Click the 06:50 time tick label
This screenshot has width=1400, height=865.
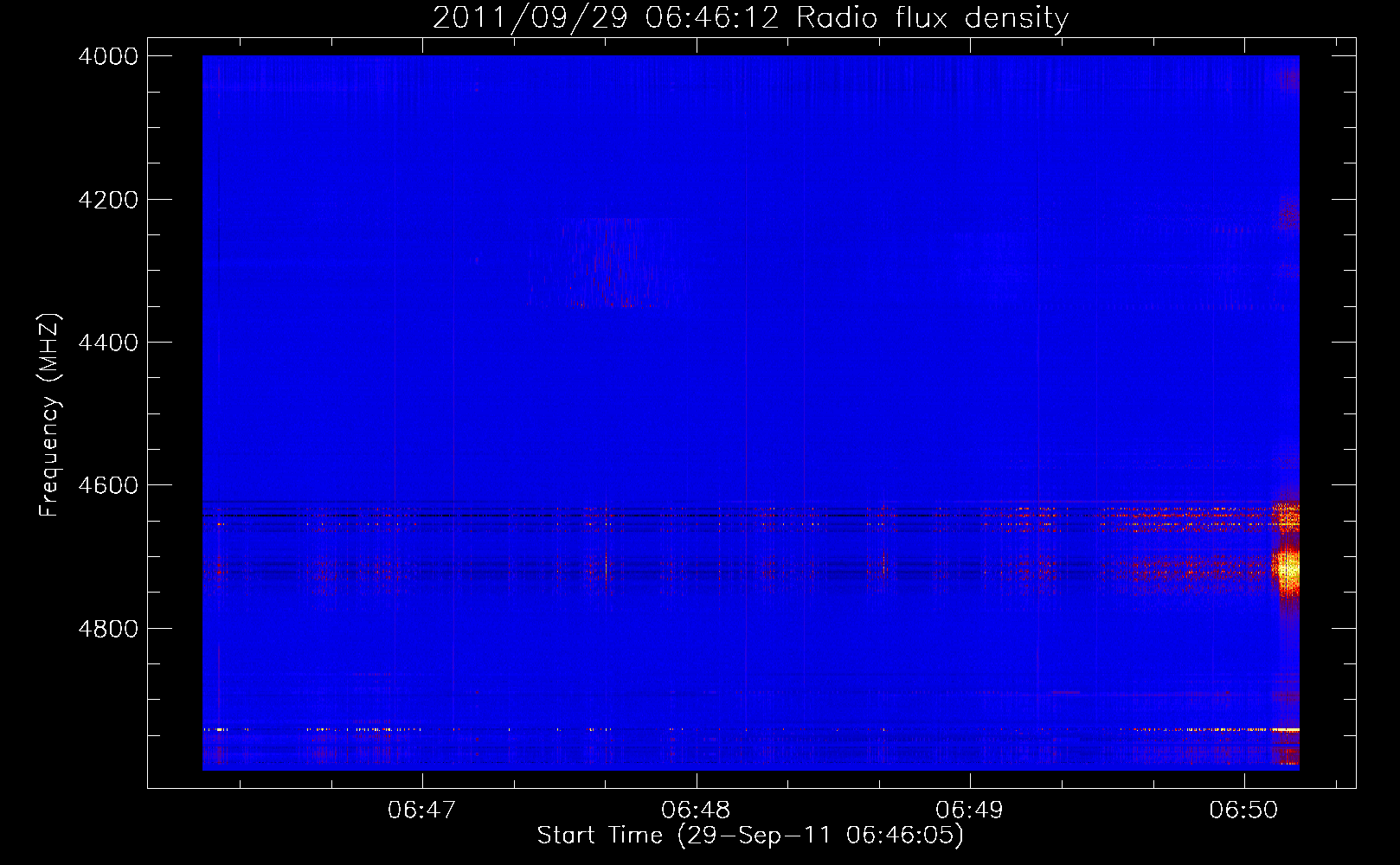[x=1243, y=810]
